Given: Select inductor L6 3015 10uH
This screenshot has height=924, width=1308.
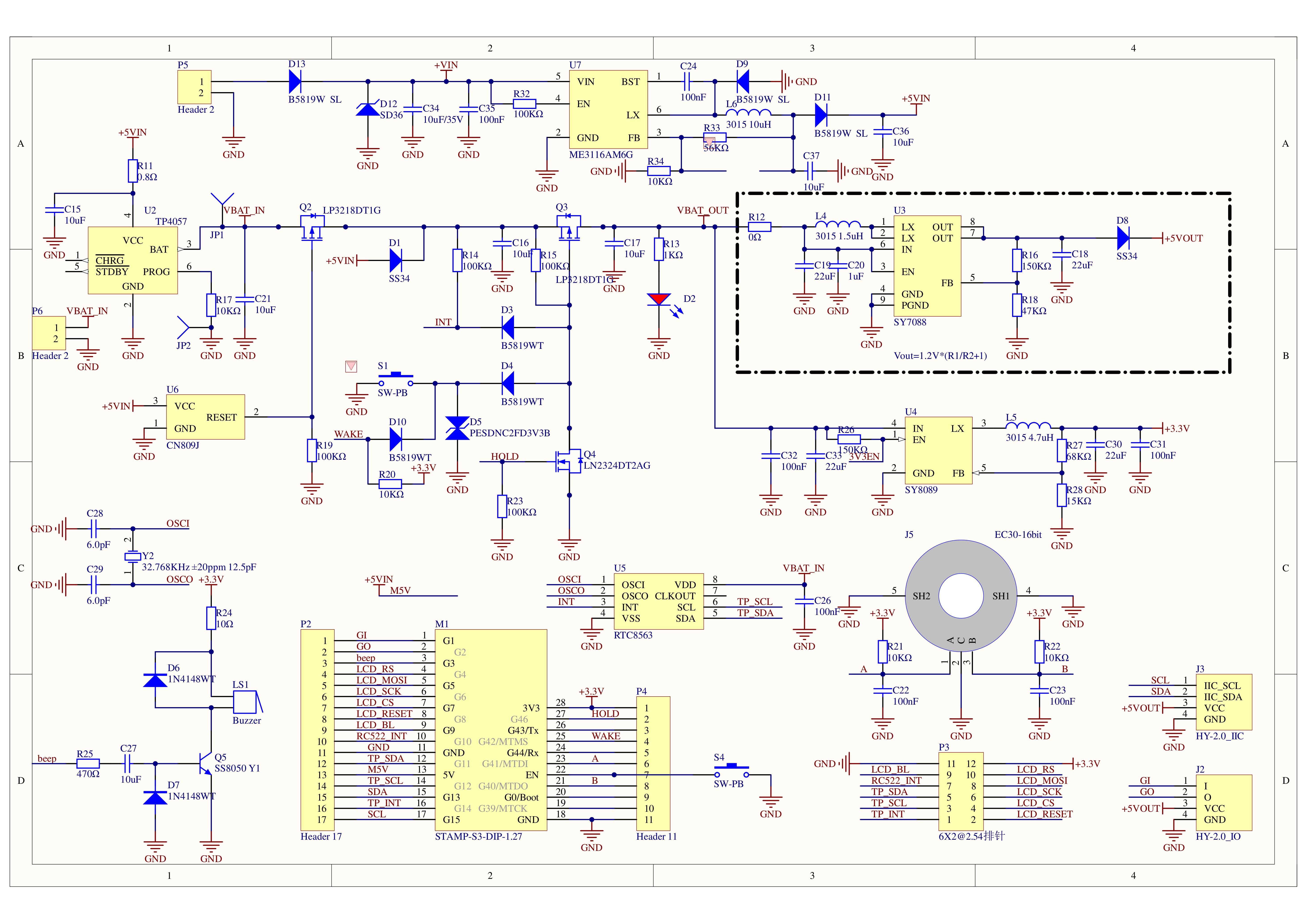Looking at the screenshot, I should click(749, 112).
